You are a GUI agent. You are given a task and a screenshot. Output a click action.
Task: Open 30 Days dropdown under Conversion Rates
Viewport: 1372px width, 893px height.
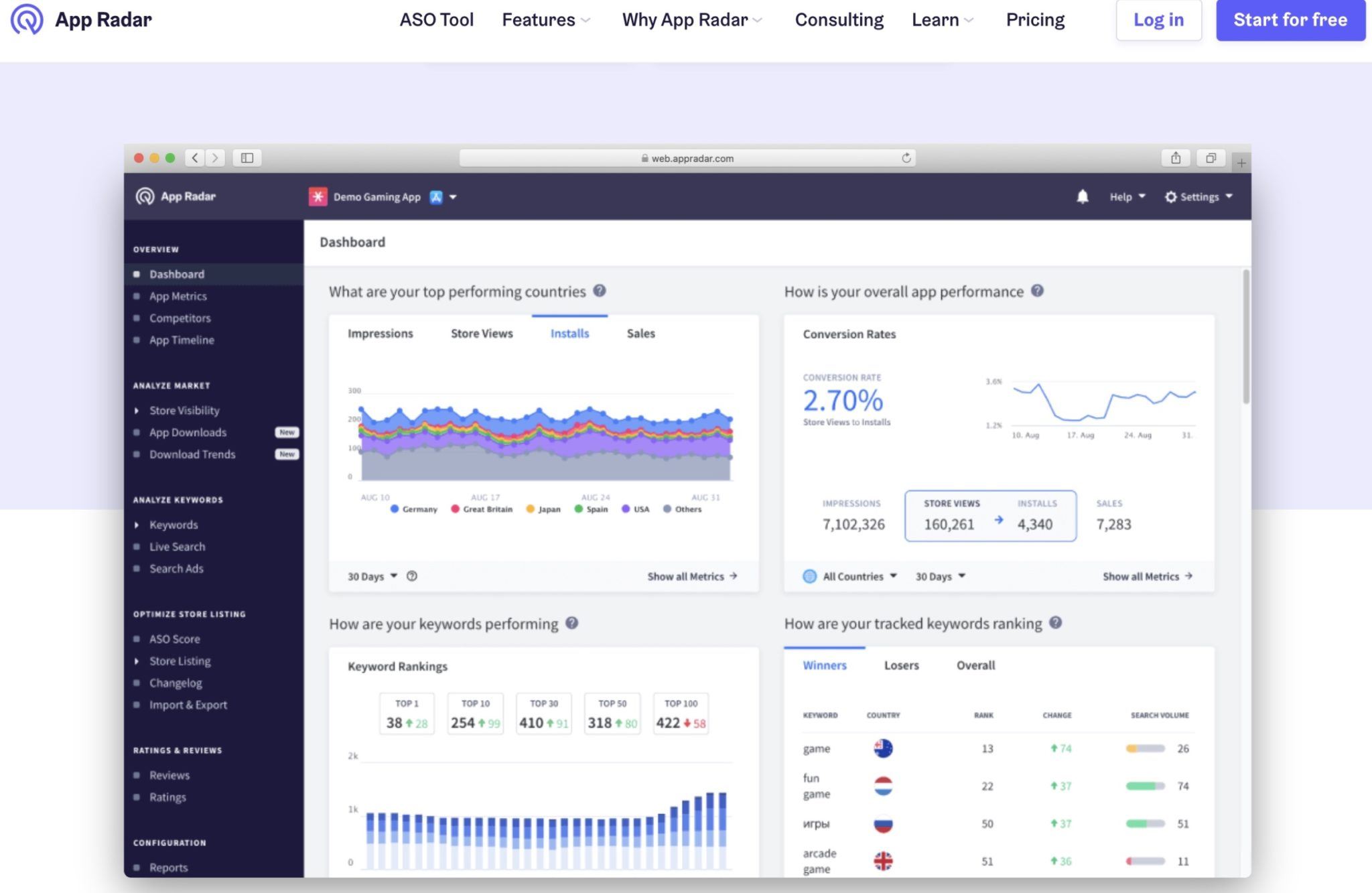(x=941, y=576)
